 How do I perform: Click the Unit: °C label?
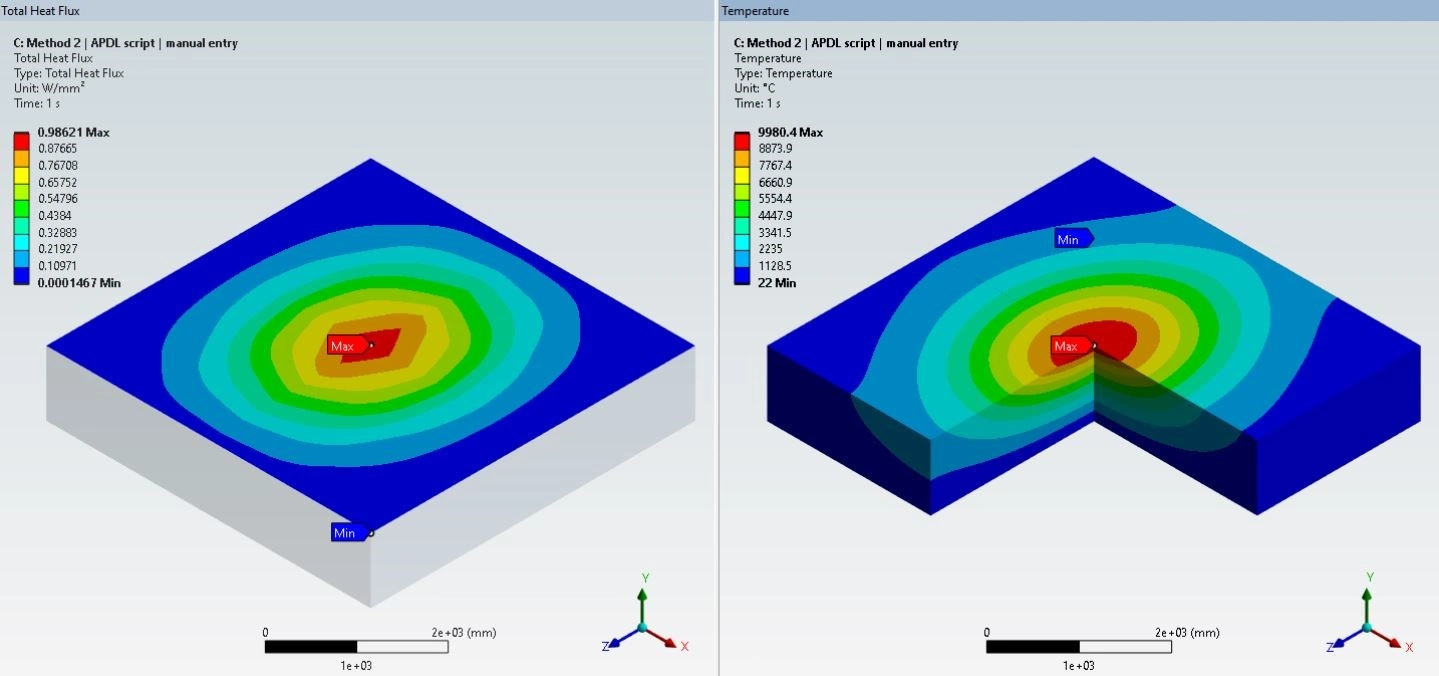(755, 88)
